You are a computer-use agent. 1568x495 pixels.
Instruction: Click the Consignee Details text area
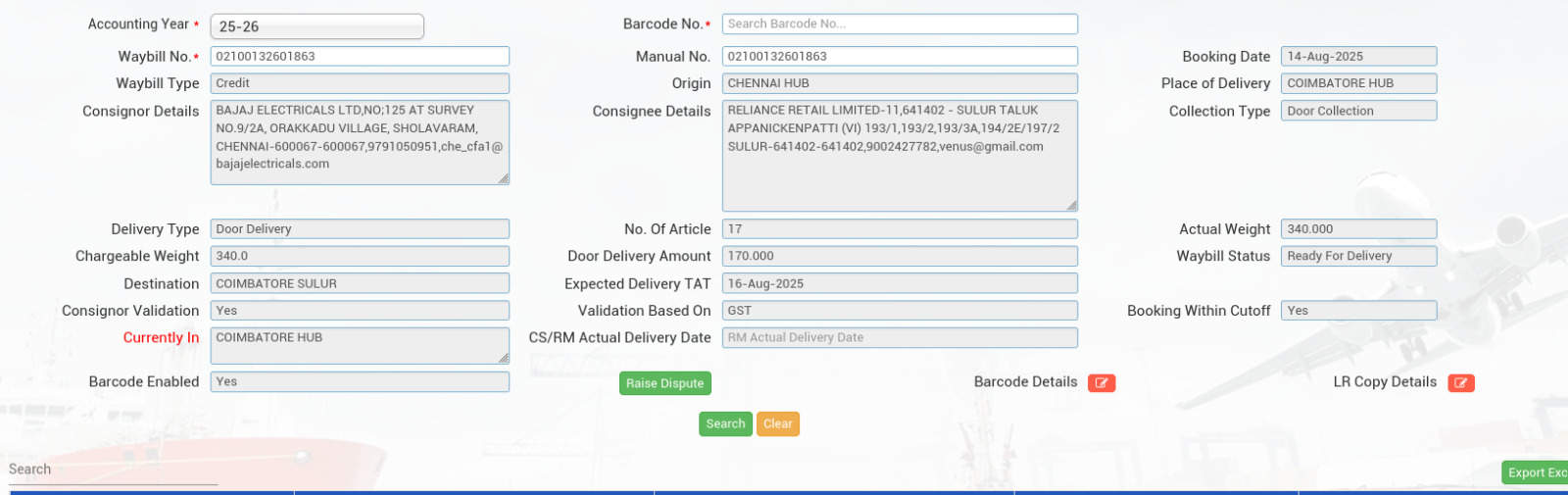click(x=899, y=155)
